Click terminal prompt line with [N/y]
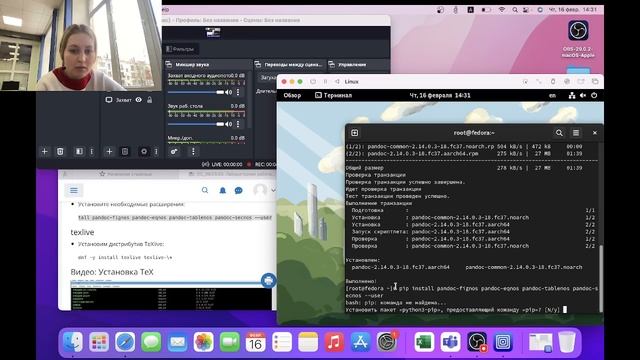640x360 pixels. 456,310
